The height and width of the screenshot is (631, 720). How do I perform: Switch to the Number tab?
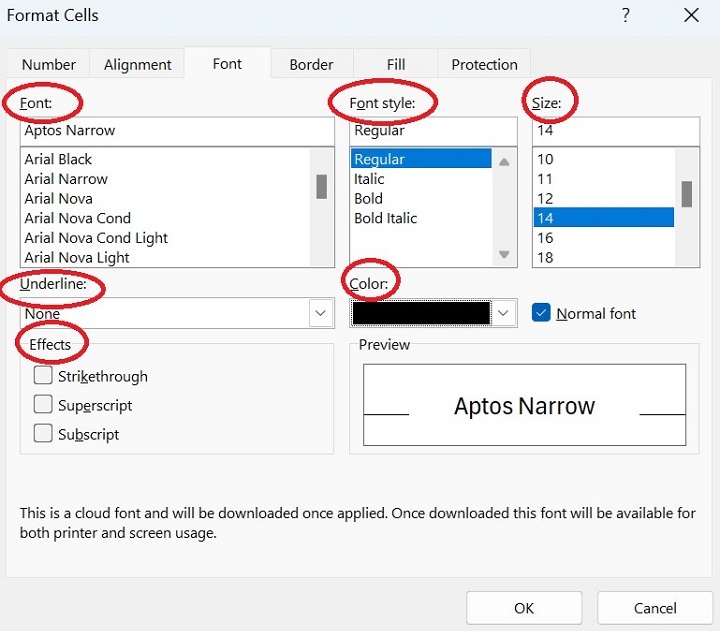[x=49, y=64]
